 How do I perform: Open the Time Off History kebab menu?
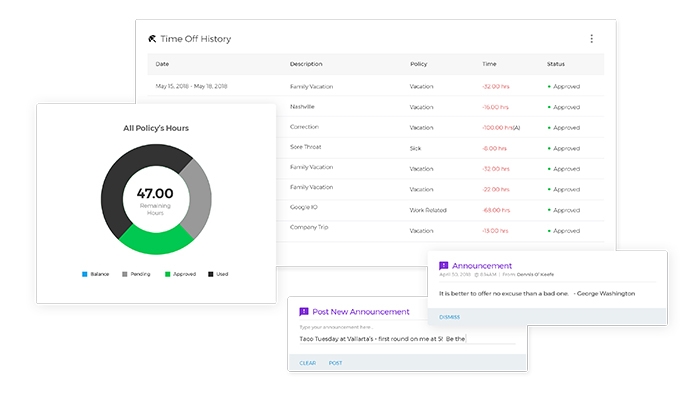[591, 39]
